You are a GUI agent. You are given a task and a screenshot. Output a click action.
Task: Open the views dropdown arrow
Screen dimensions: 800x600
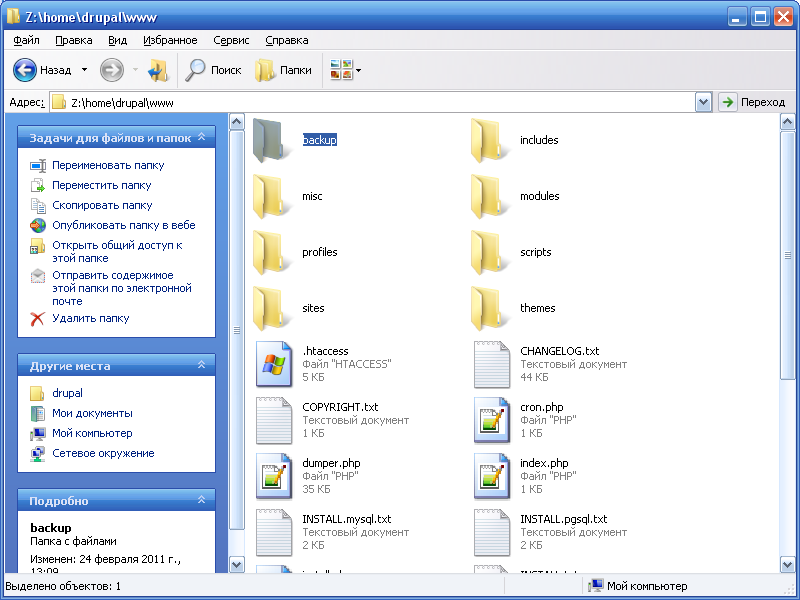pyautogui.click(x=359, y=70)
